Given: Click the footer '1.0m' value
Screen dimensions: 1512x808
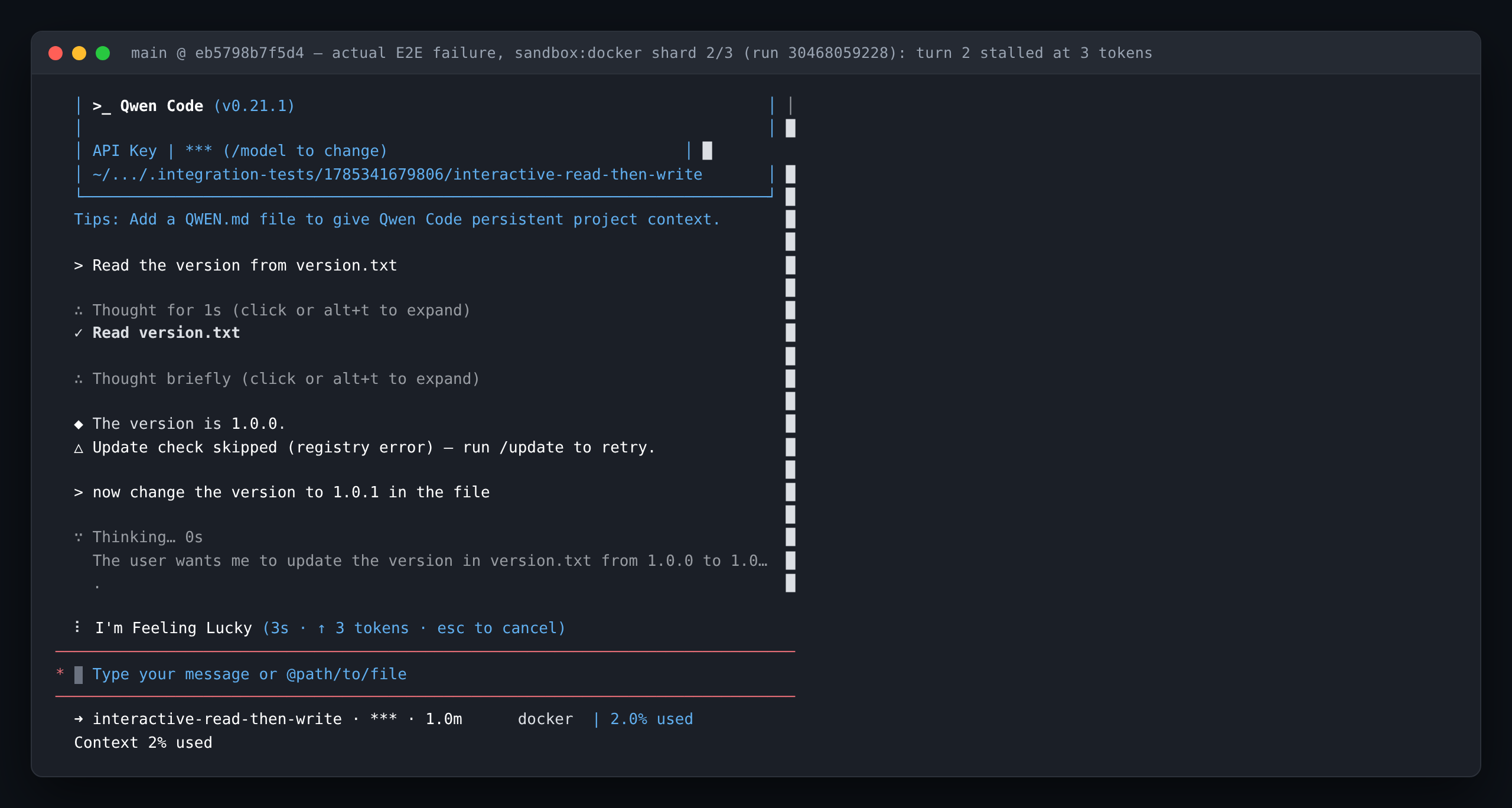Looking at the screenshot, I should (x=444, y=719).
